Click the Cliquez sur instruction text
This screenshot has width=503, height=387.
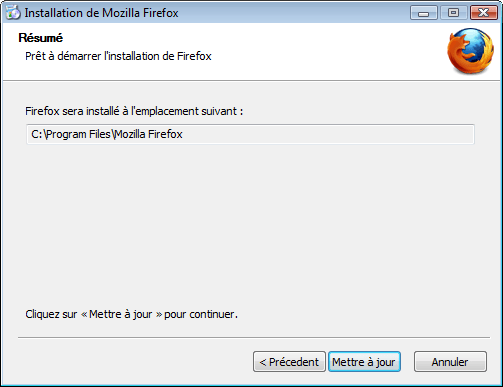131,314
